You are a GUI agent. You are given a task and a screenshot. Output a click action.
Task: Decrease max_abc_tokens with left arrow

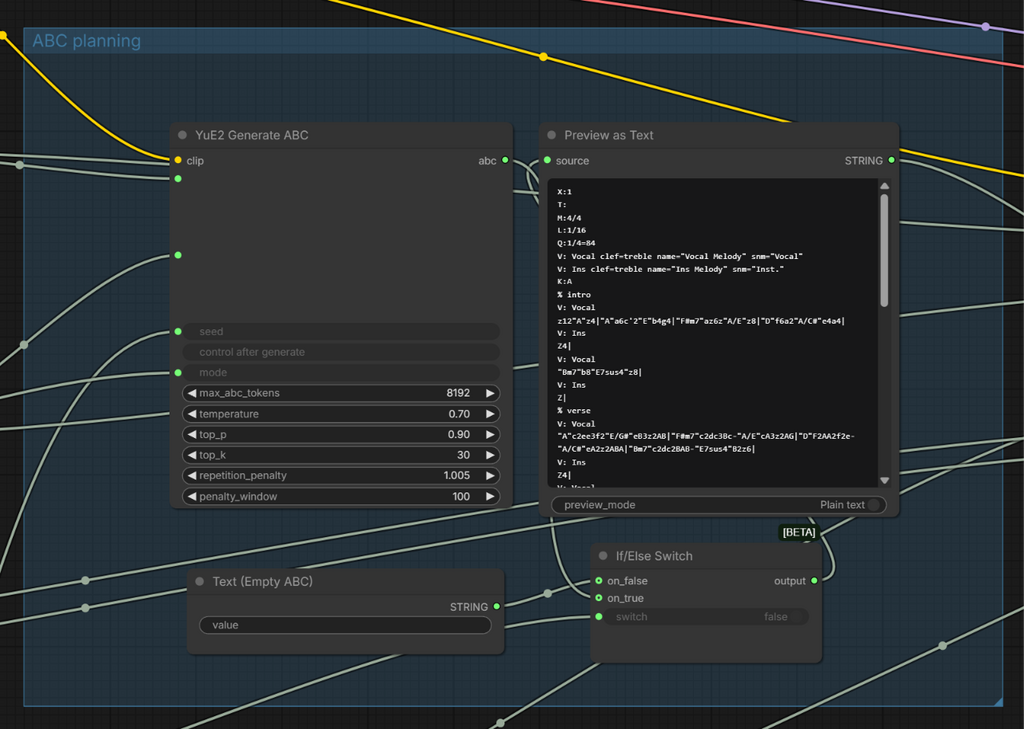click(x=192, y=393)
